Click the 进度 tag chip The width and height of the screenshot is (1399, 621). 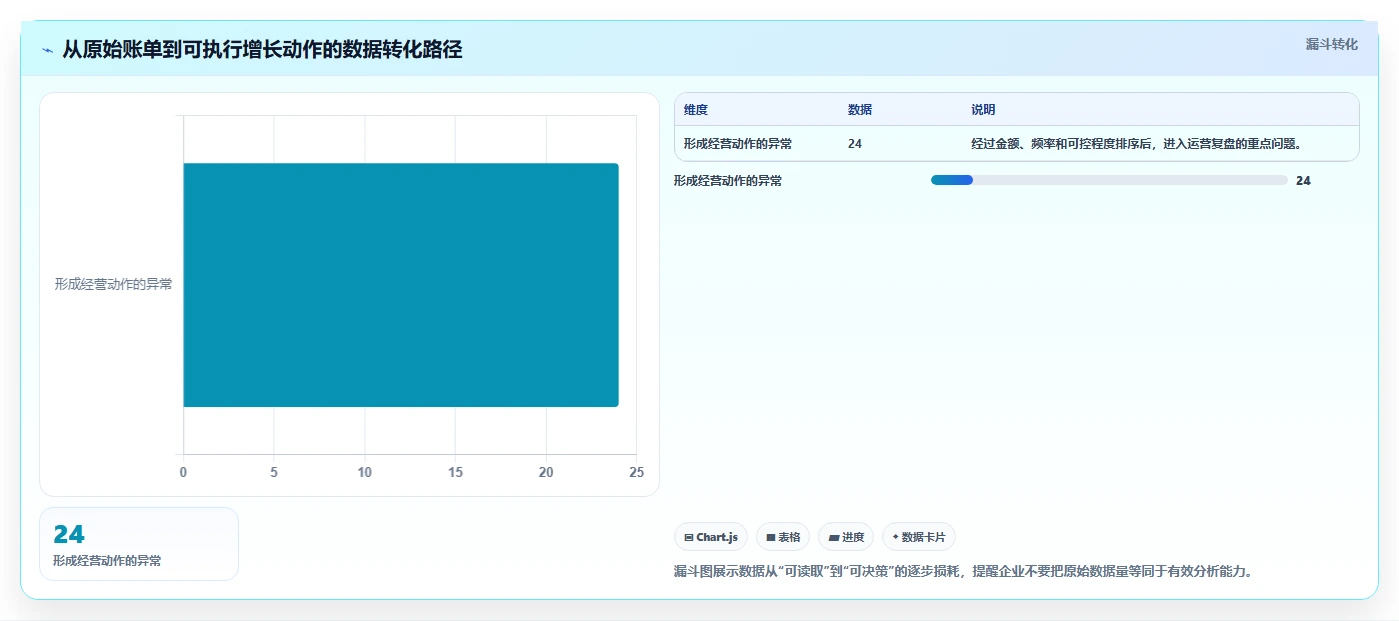(846, 537)
